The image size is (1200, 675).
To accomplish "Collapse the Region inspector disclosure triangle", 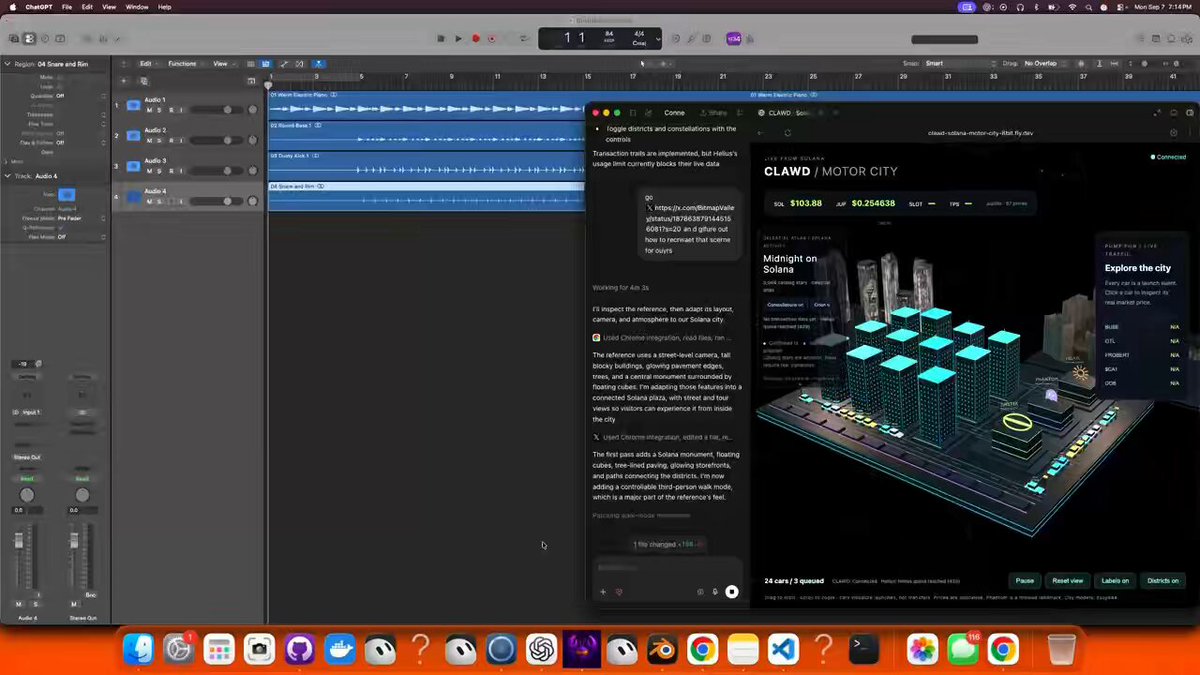I will pos(7,64).
